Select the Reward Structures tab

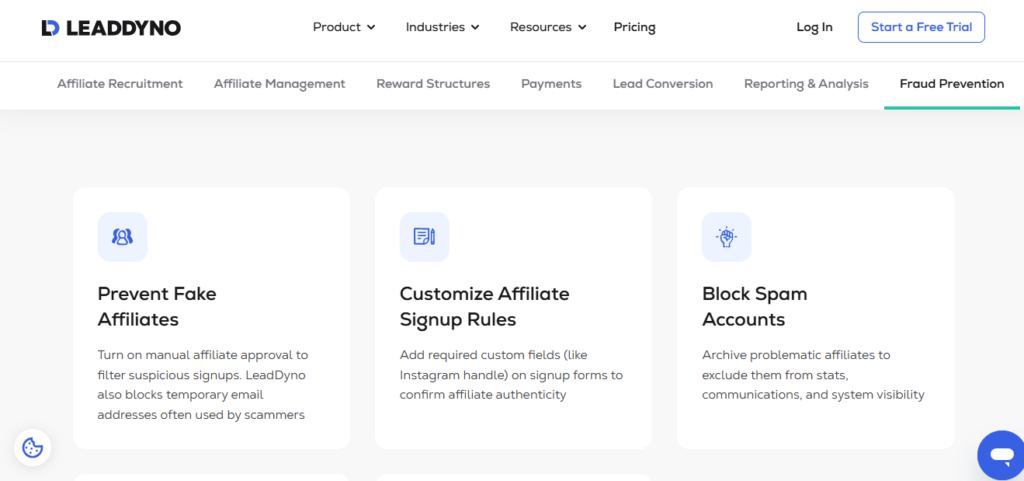(x=433, y=84)
